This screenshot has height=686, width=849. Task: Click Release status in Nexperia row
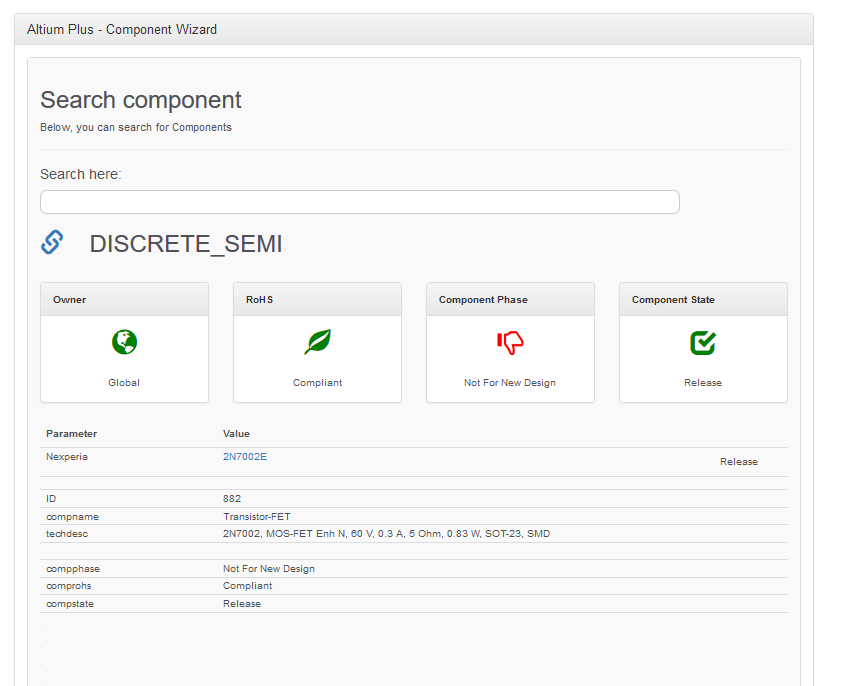click(739, 461)
